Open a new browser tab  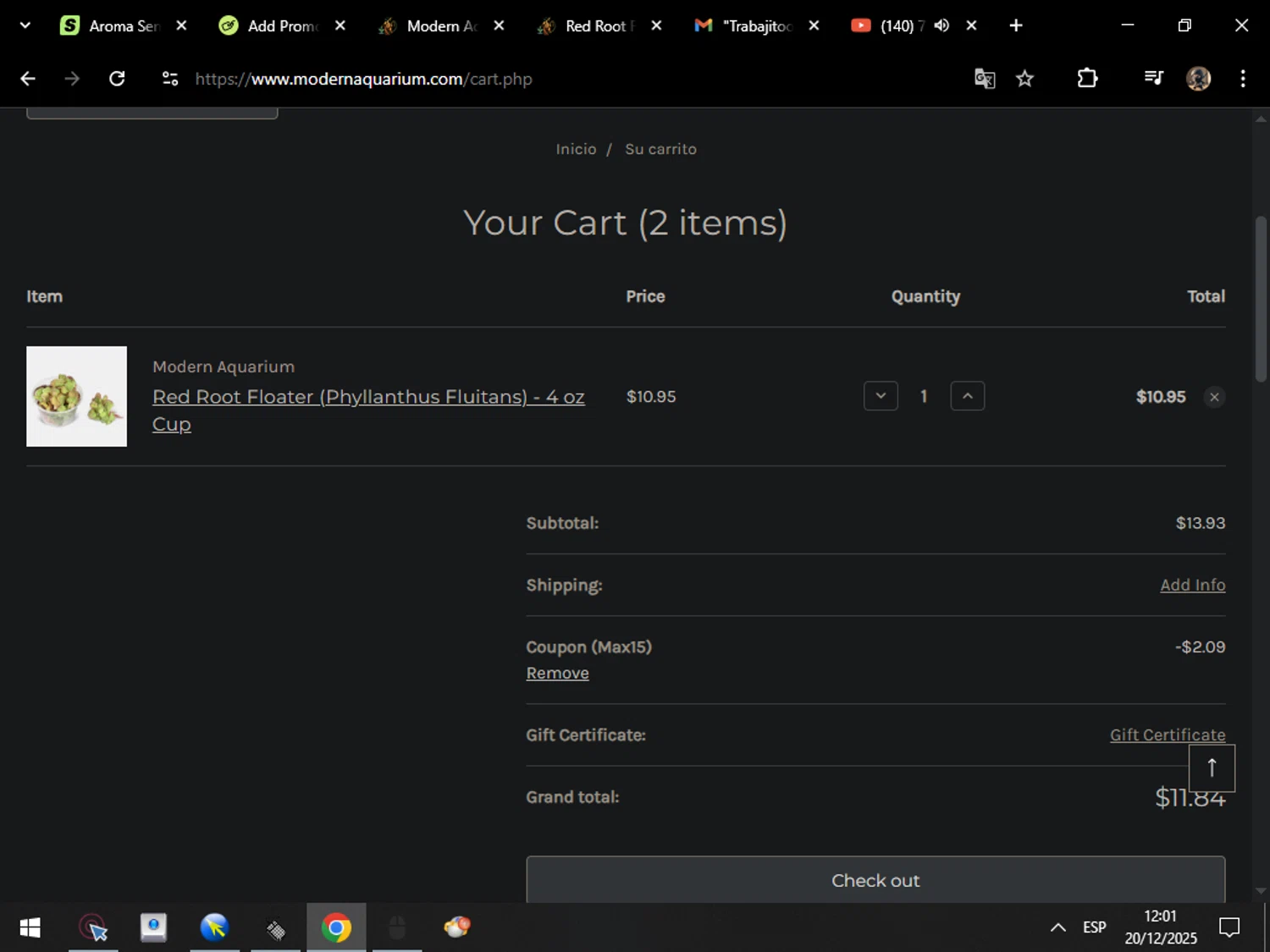point(1016,25)
